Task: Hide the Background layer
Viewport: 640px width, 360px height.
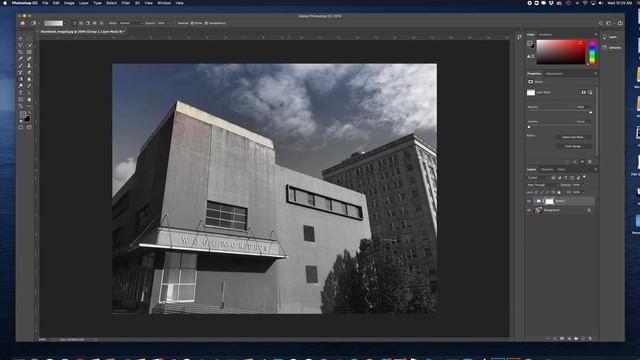Action: click(529, 210)
